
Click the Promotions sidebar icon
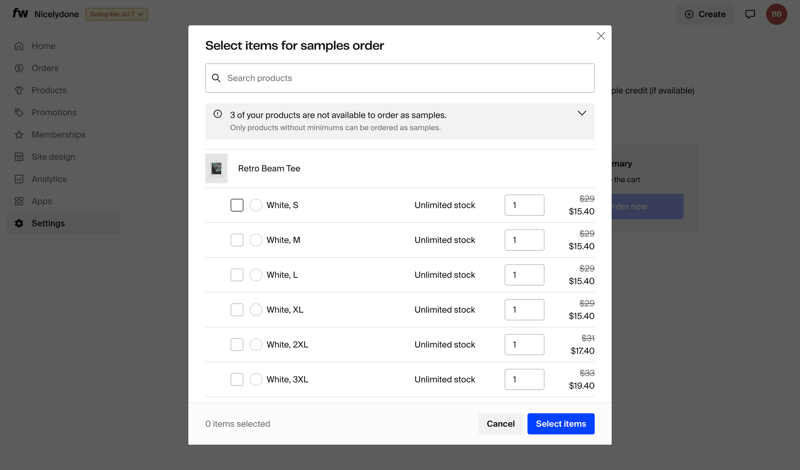19,112
